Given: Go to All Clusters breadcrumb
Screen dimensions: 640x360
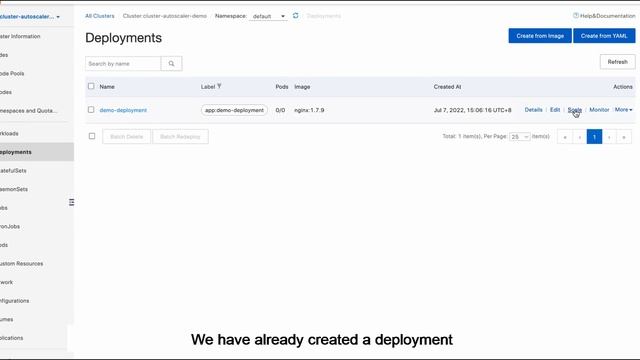Looking at the screenshot, I should coord(100,16).
